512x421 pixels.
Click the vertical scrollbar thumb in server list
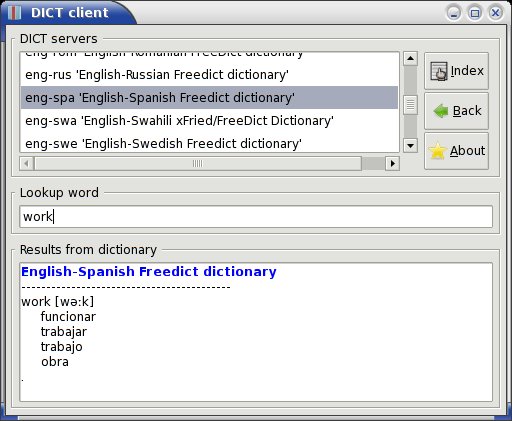410,105
